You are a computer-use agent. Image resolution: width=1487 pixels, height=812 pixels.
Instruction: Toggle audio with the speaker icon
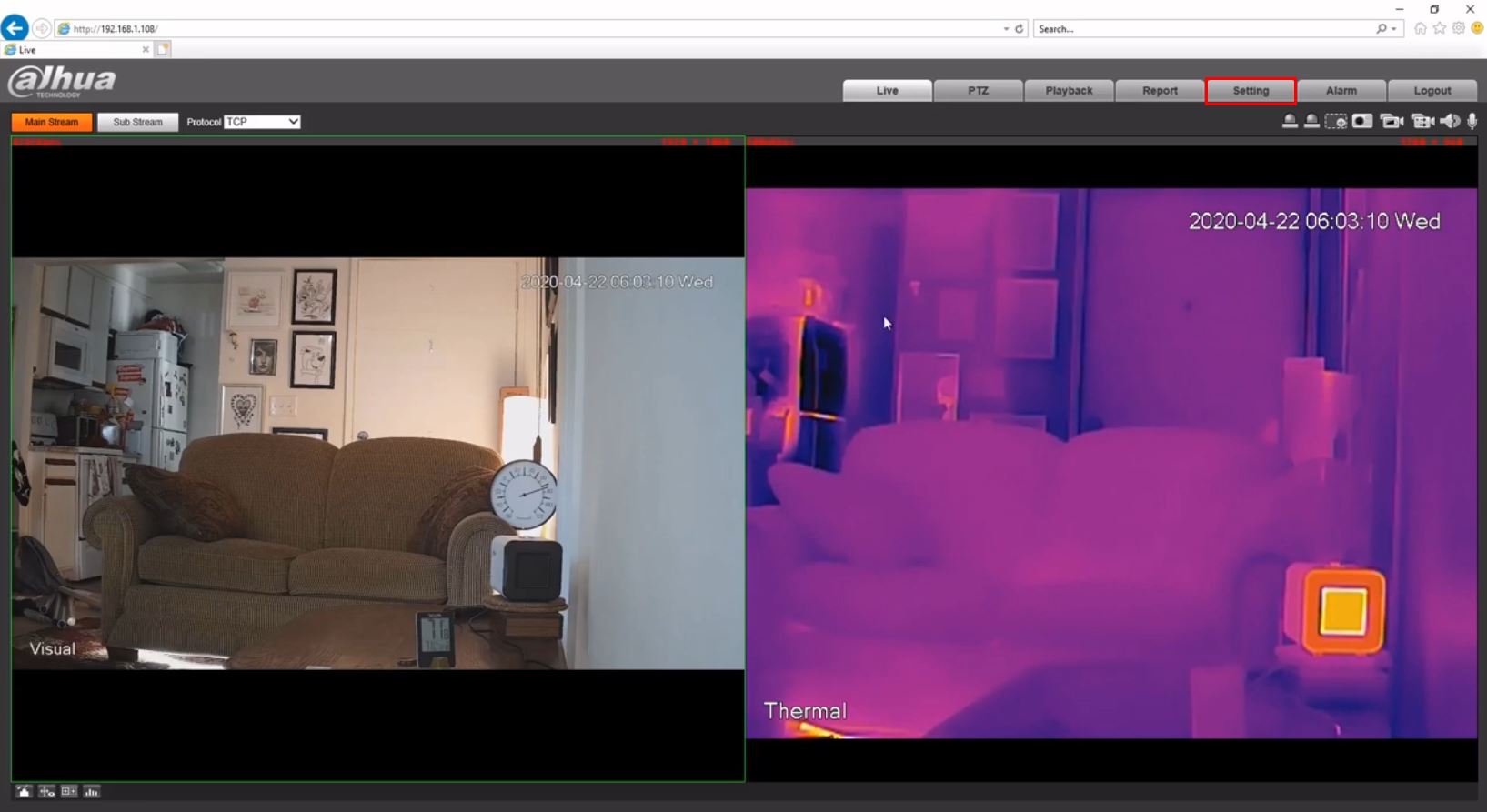pos(1451,121)
